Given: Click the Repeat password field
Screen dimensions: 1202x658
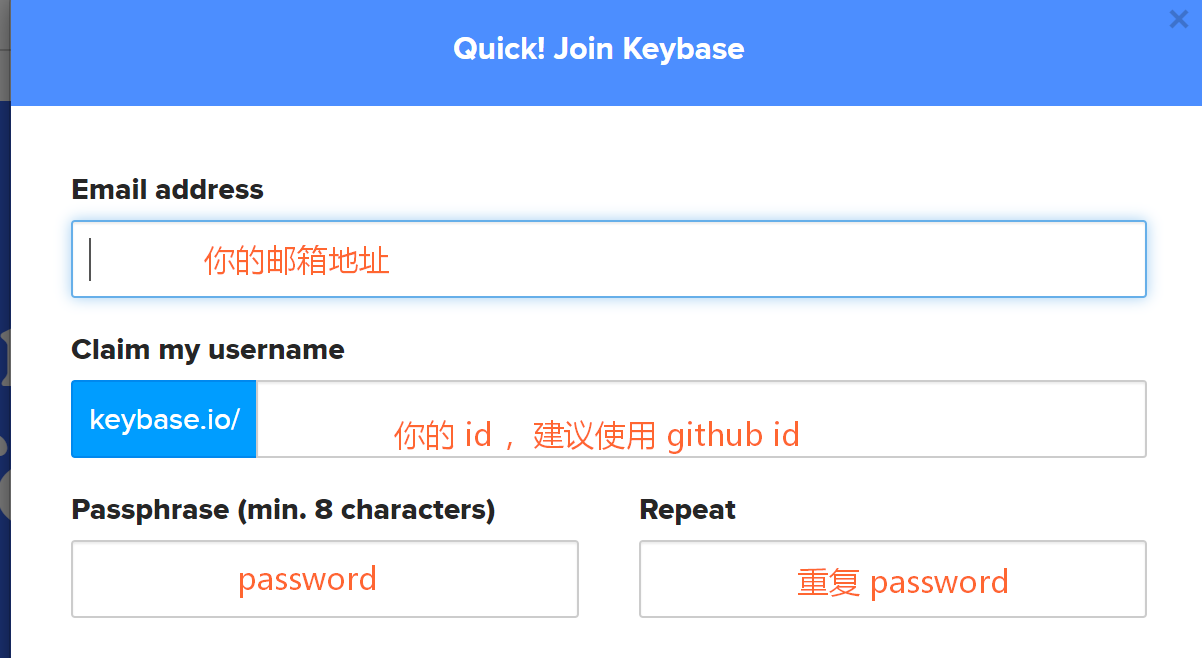Looking at the screenshot, I should tap(892, 579).
